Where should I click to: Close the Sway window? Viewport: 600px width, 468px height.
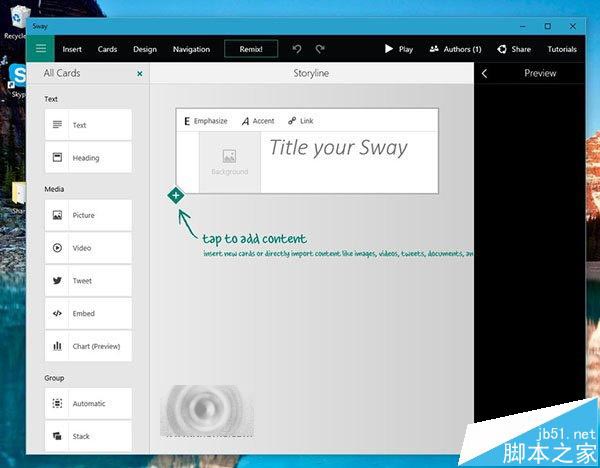click(572, 26)
